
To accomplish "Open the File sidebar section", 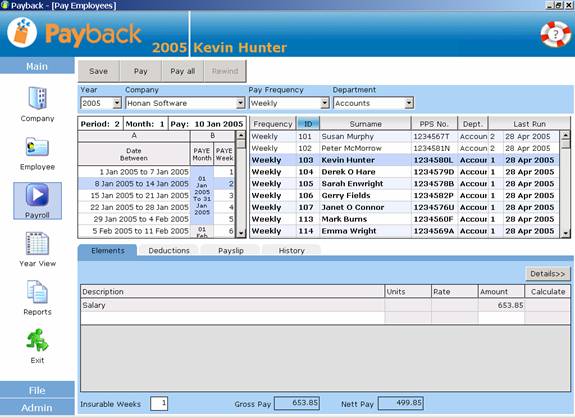I will (x=37, y=390).
